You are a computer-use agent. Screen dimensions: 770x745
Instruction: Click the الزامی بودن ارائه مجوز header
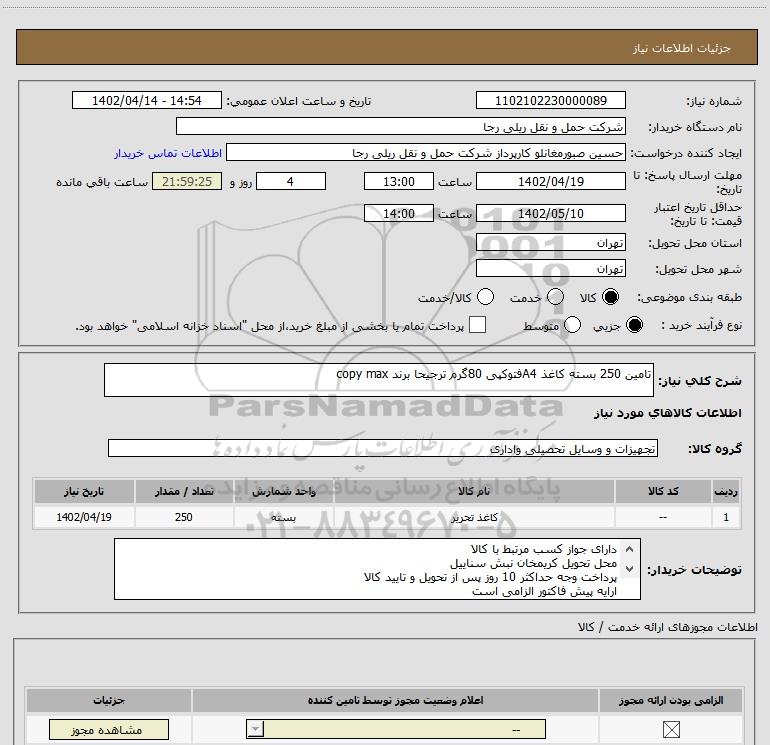click(x=671, y=700)
